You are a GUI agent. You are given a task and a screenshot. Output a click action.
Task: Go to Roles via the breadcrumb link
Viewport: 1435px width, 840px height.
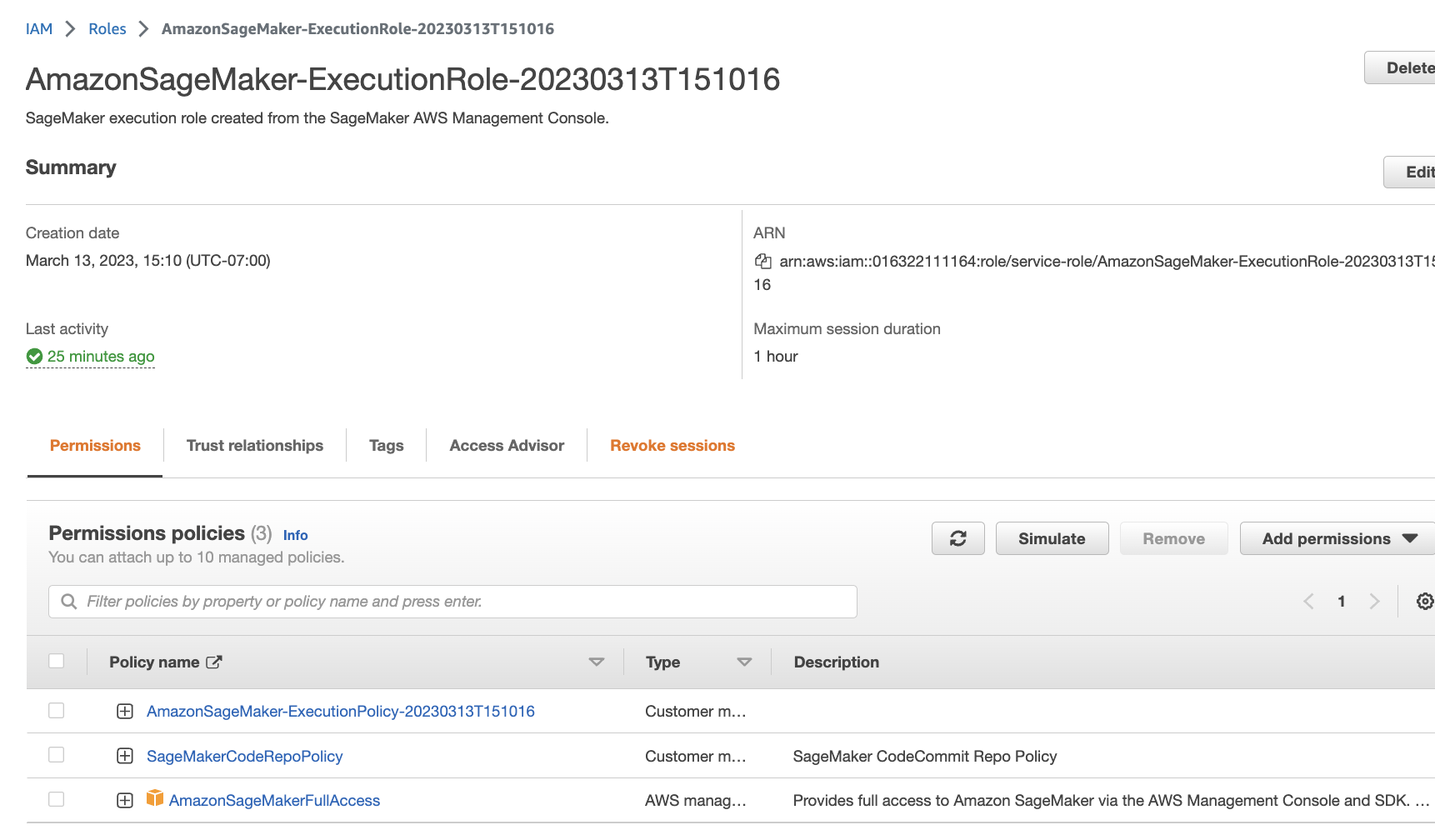pos(107,29)
